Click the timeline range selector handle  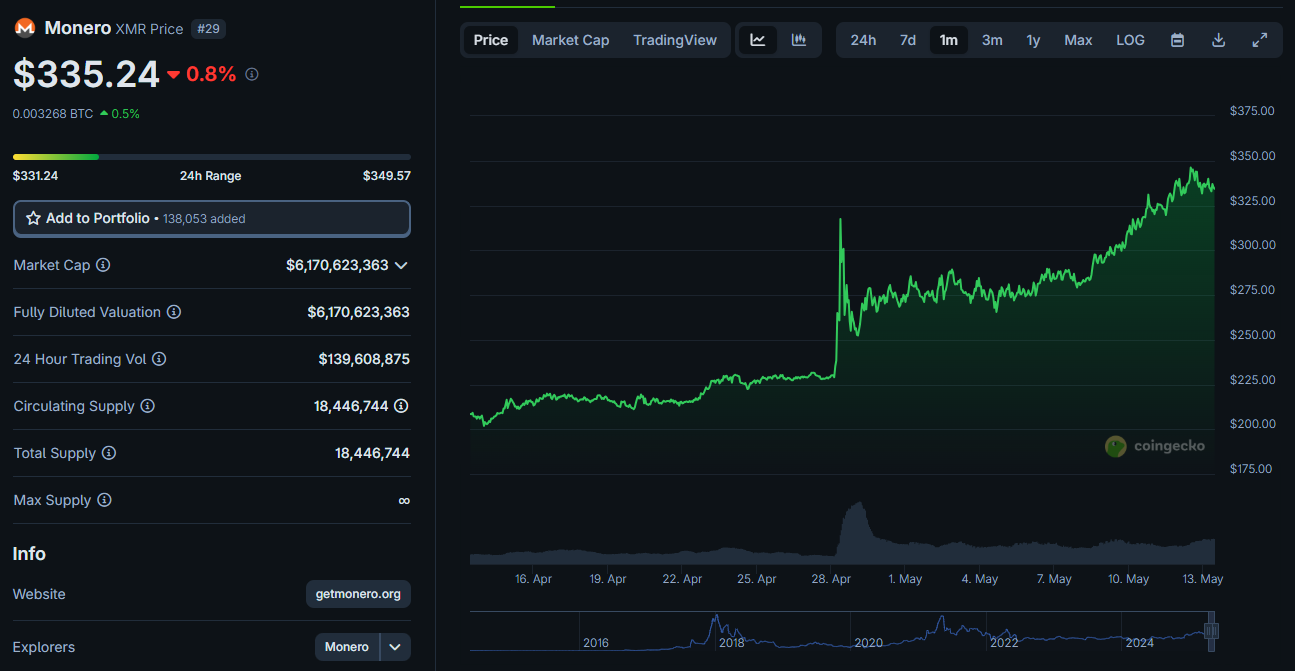point(1211,630)
